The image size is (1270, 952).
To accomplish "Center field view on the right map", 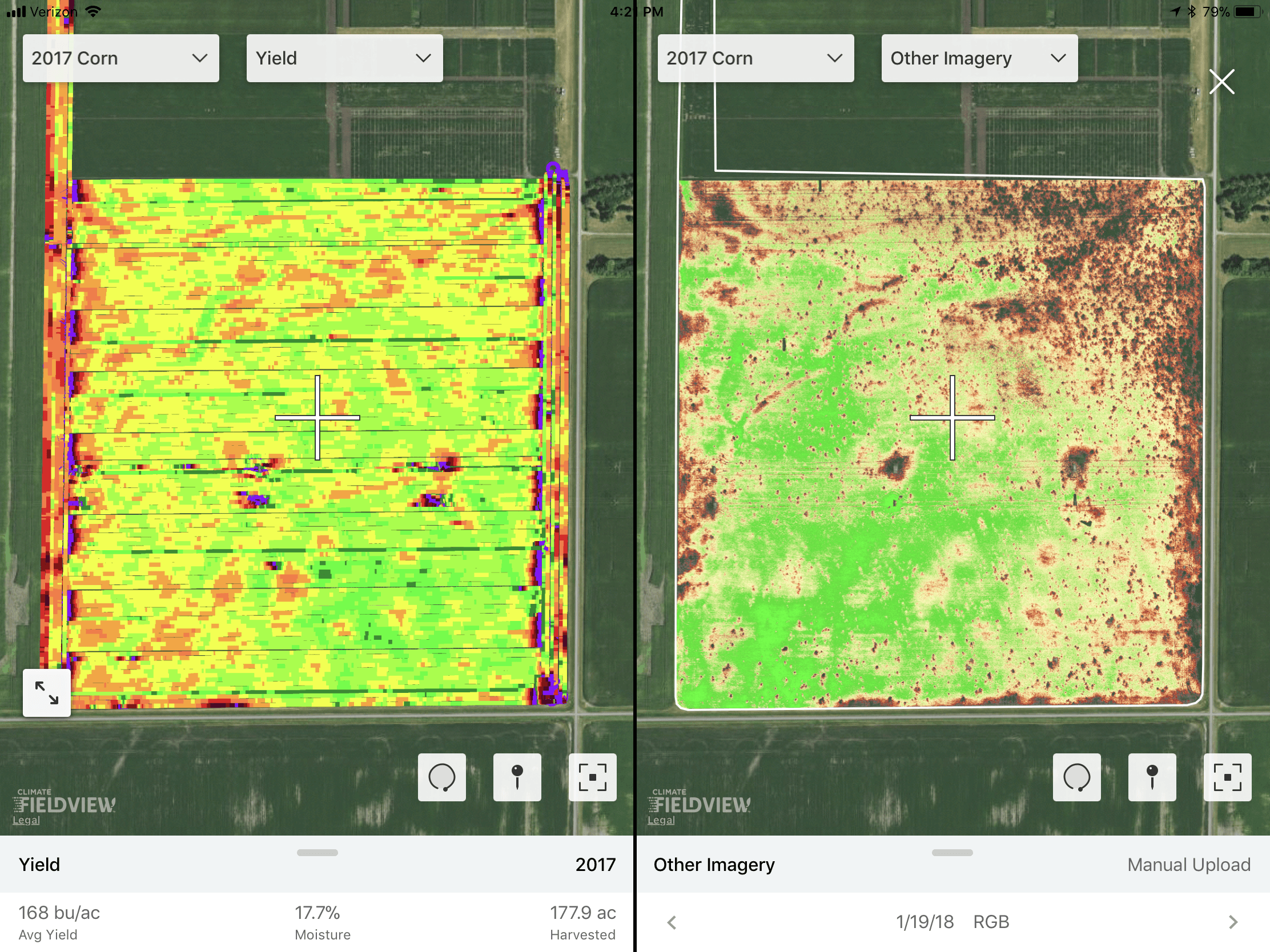I will tap(1227, 777).
